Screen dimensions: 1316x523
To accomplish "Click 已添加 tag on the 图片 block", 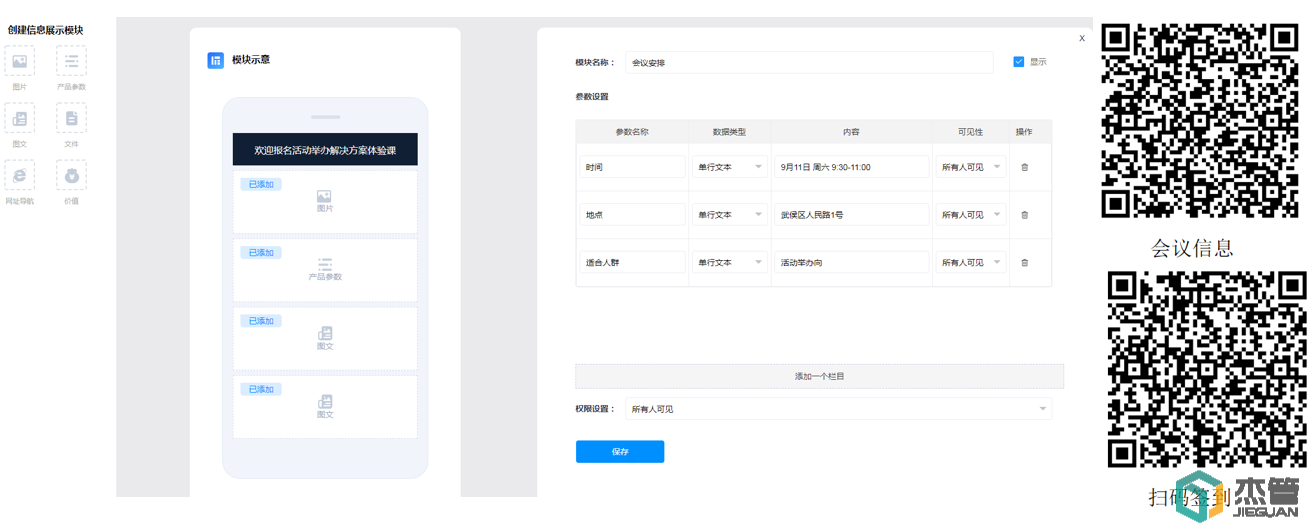I will click(x=261, y=185).
